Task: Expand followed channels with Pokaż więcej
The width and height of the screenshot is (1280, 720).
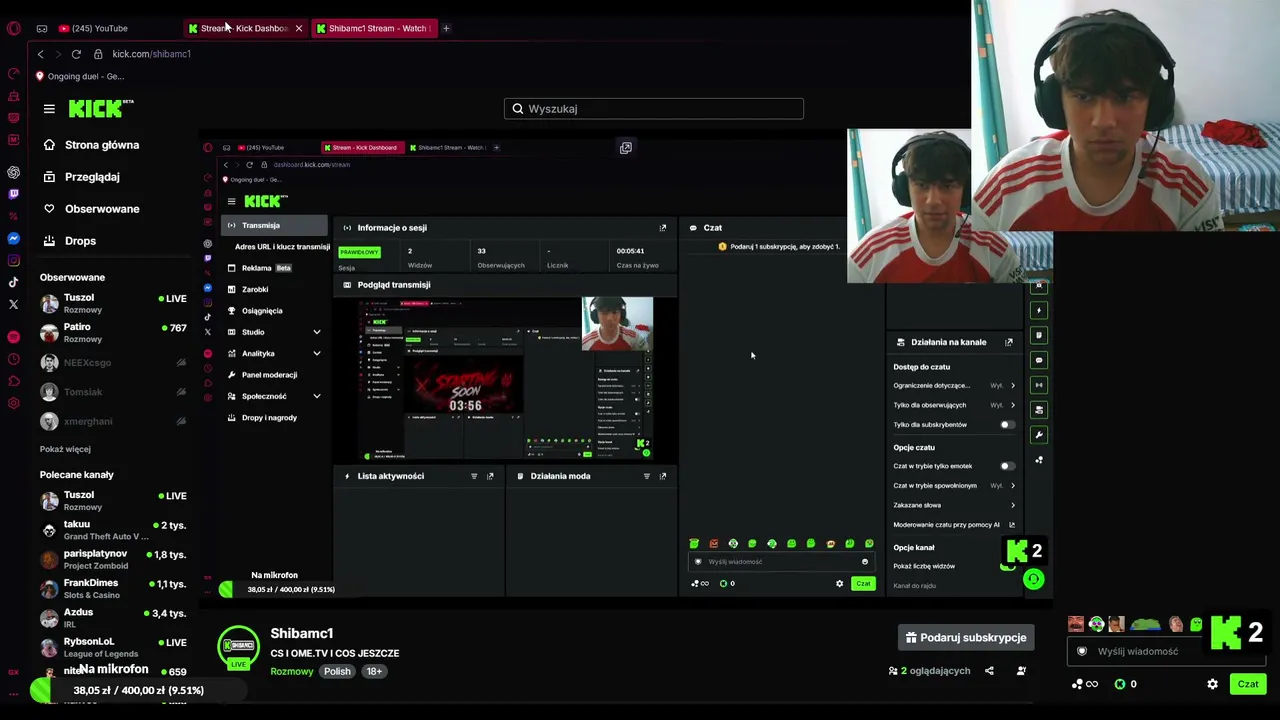Action: click(x=65, y=449)
